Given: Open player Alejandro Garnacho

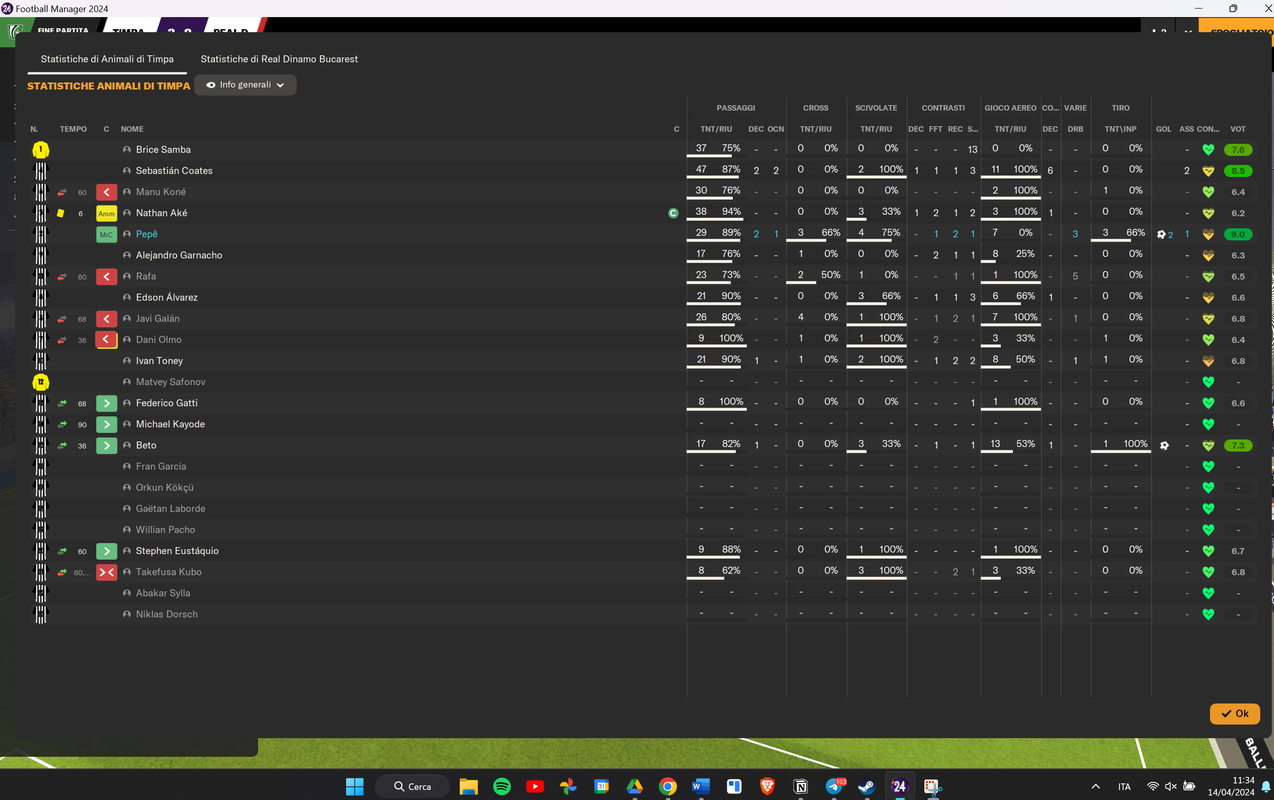Looking at the screenshot, I should point(179,255).
